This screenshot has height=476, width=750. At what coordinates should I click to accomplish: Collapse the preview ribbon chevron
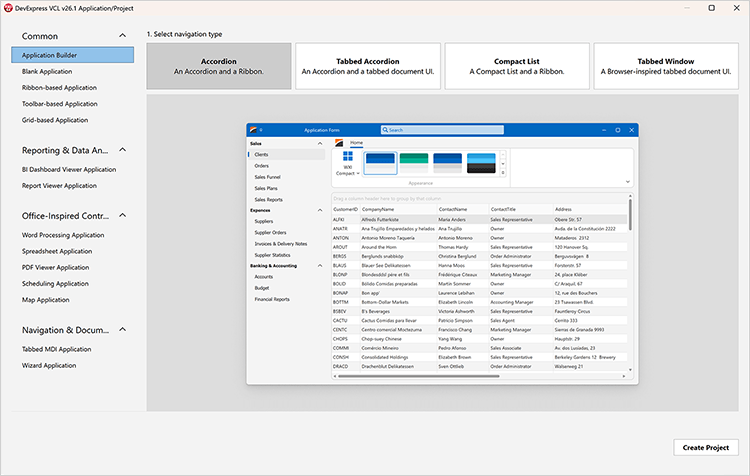tap(628, 182)
